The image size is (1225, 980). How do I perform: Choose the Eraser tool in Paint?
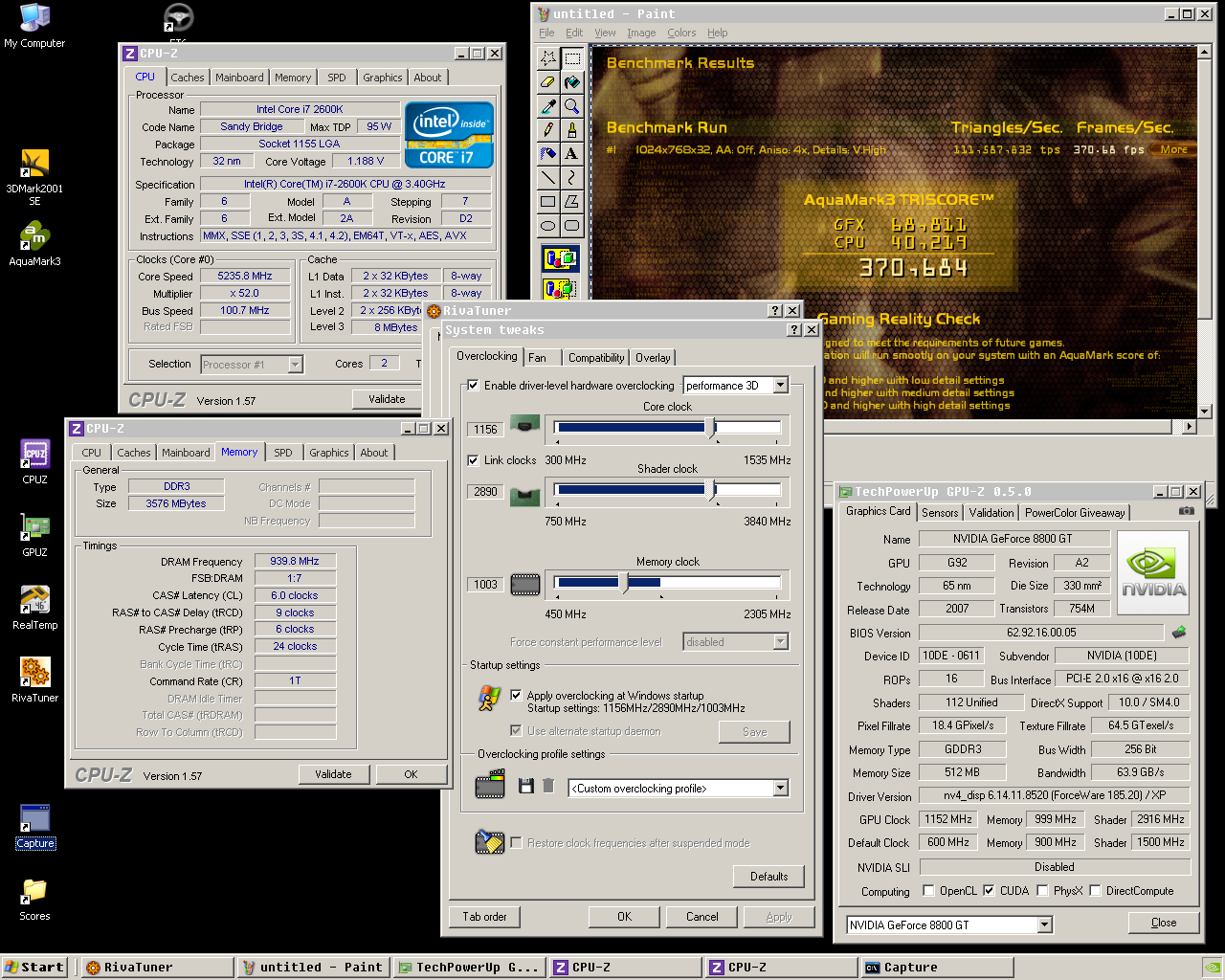pos(547,82)
